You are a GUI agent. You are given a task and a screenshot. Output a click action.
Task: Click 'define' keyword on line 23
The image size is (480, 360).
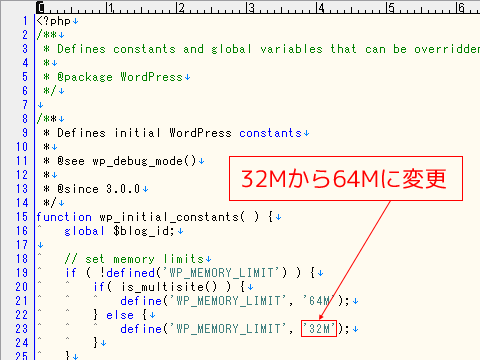(141, 329)
